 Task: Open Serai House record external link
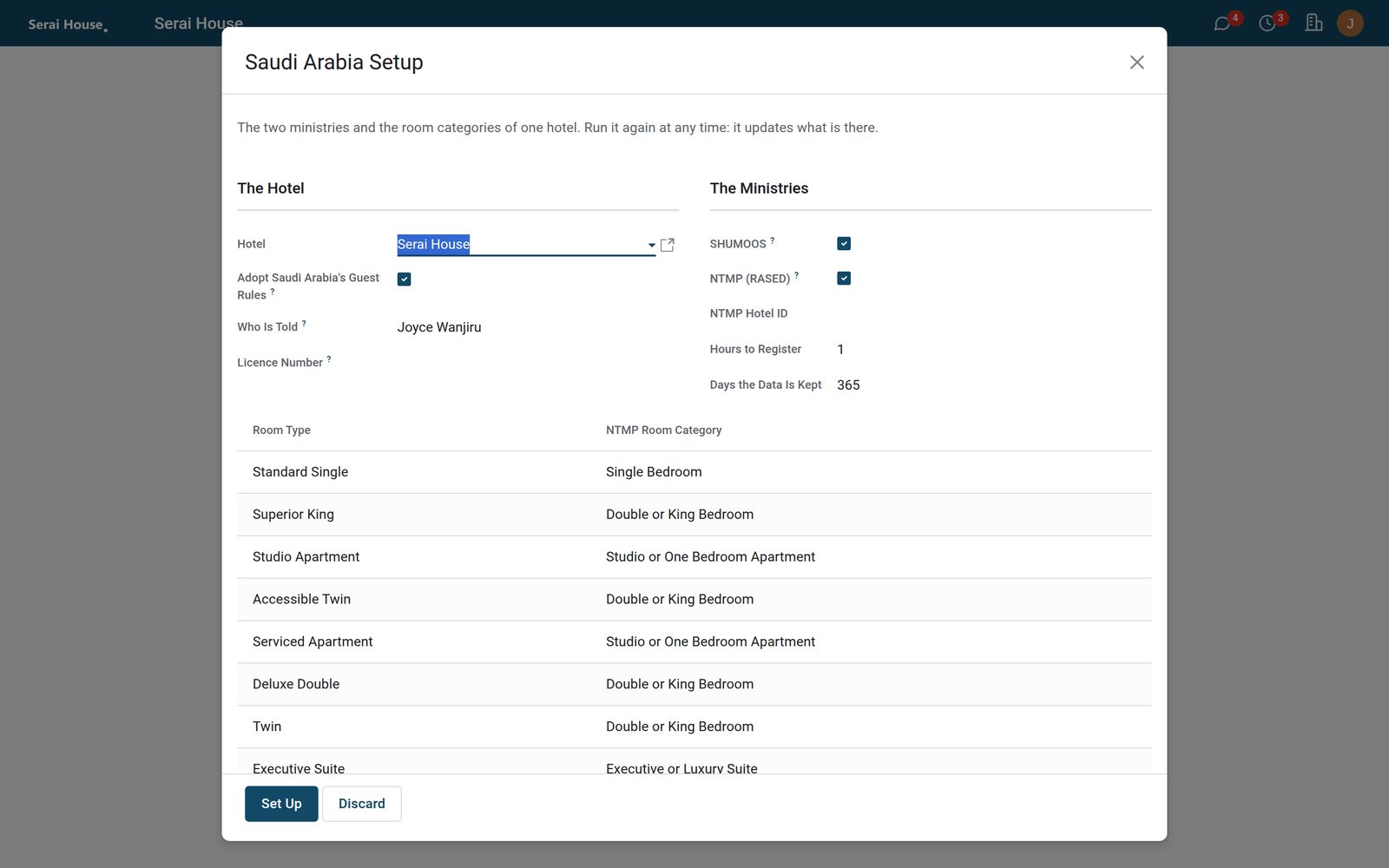[x=668, y=245]
